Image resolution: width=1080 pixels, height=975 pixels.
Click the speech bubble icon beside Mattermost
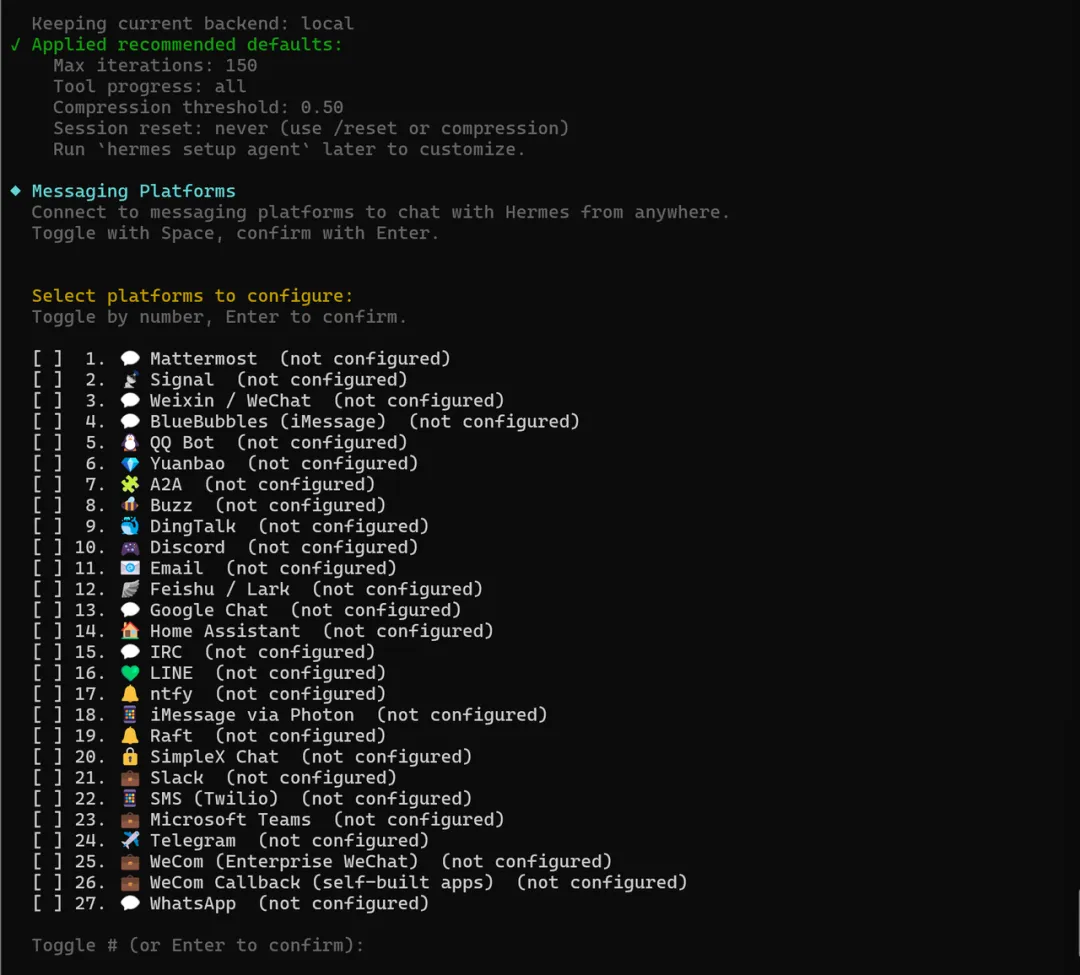(129, 358)
